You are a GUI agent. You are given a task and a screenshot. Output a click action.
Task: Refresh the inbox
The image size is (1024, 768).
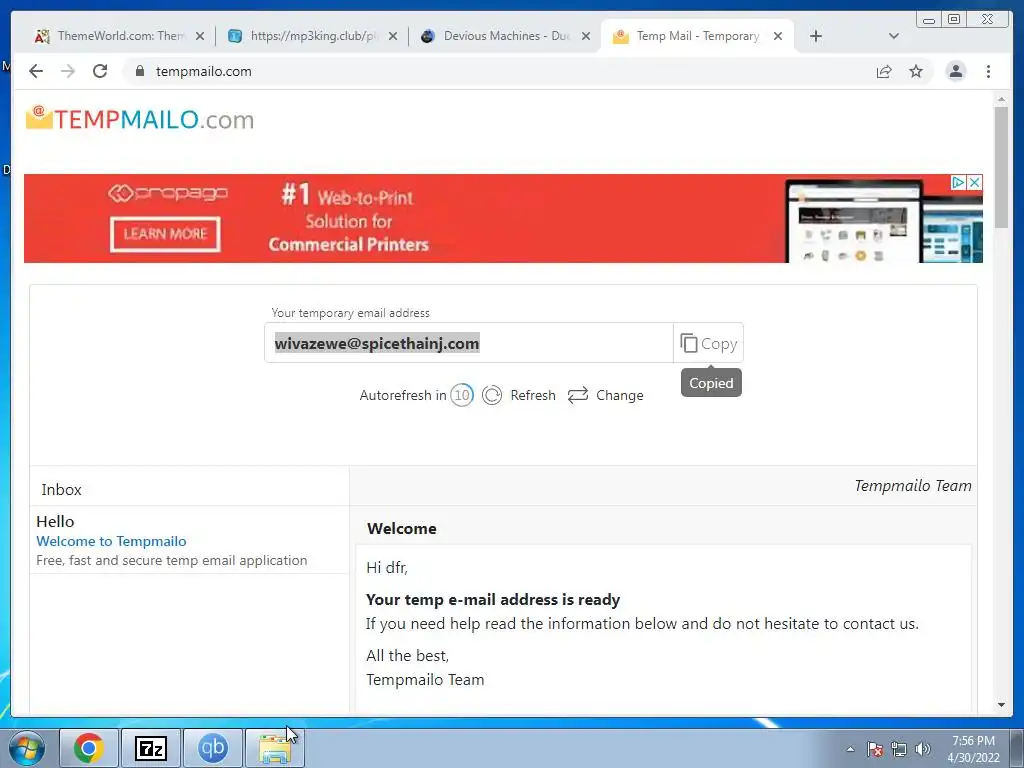pyautogui.click(x=519, y=395)
